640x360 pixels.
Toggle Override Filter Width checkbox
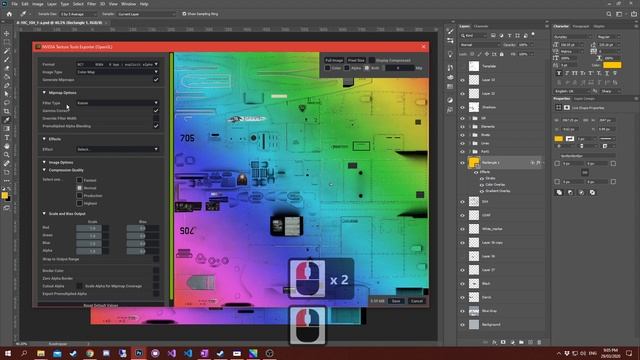pyautogui.click(x=156, y=118)
